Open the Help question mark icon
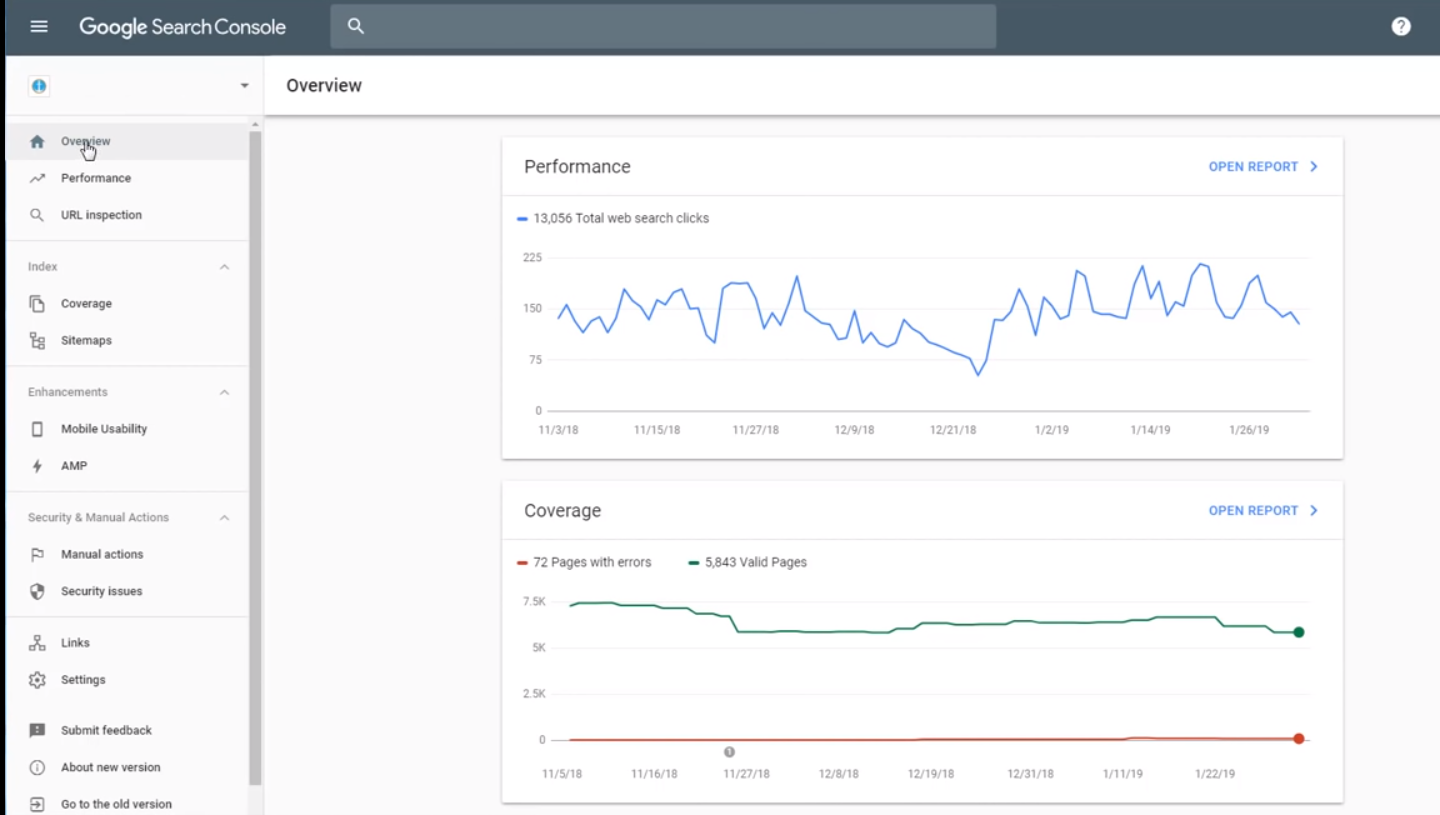The width and height of the screenshot is (1440, 815). [x=1401, y=27]
